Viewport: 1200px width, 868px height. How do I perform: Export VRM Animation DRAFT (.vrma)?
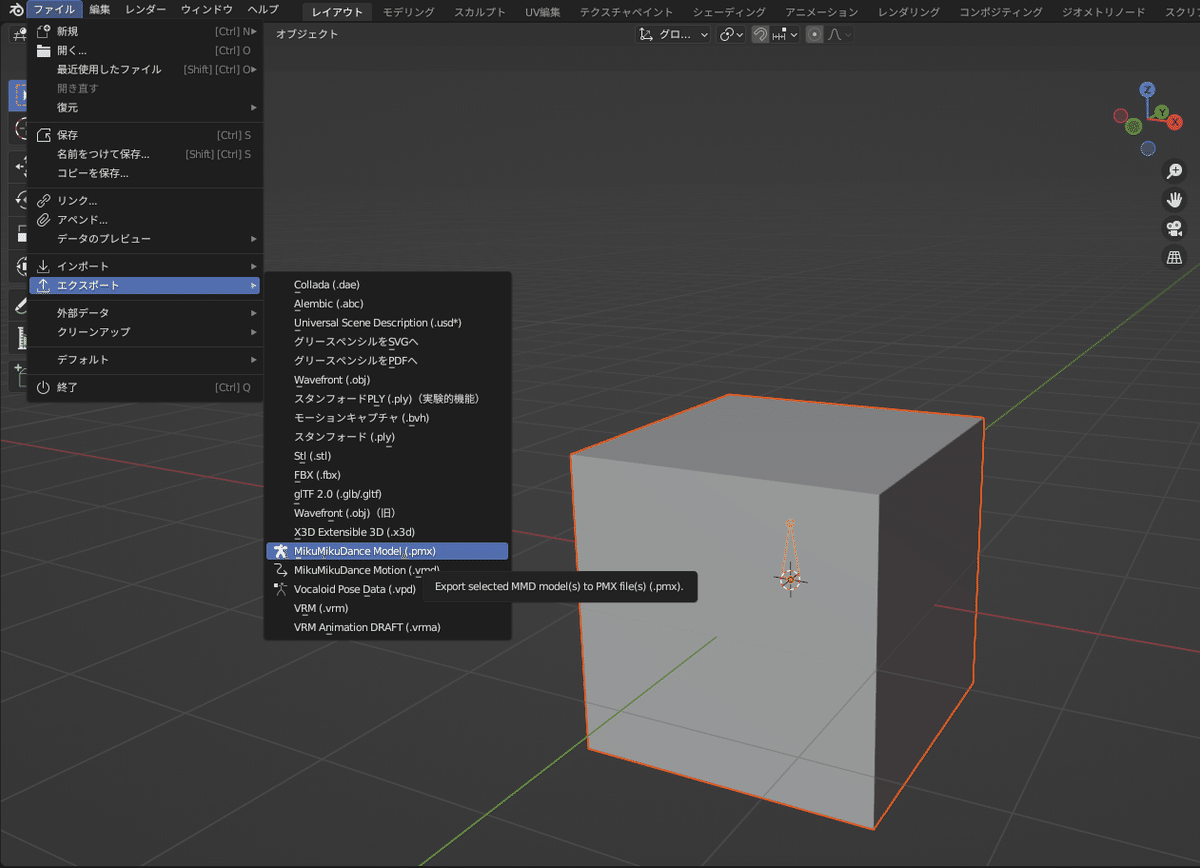(x=387, y=627)
